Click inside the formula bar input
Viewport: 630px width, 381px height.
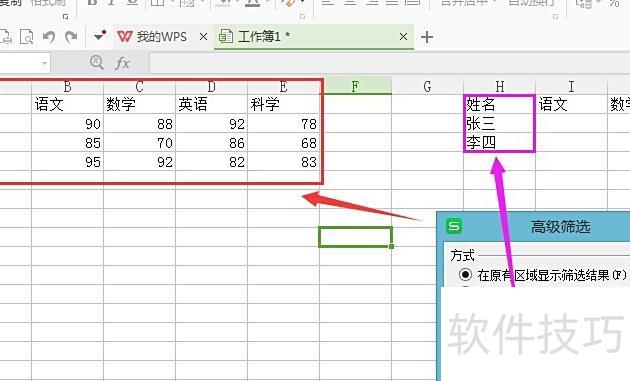click(x=390, y=63)
